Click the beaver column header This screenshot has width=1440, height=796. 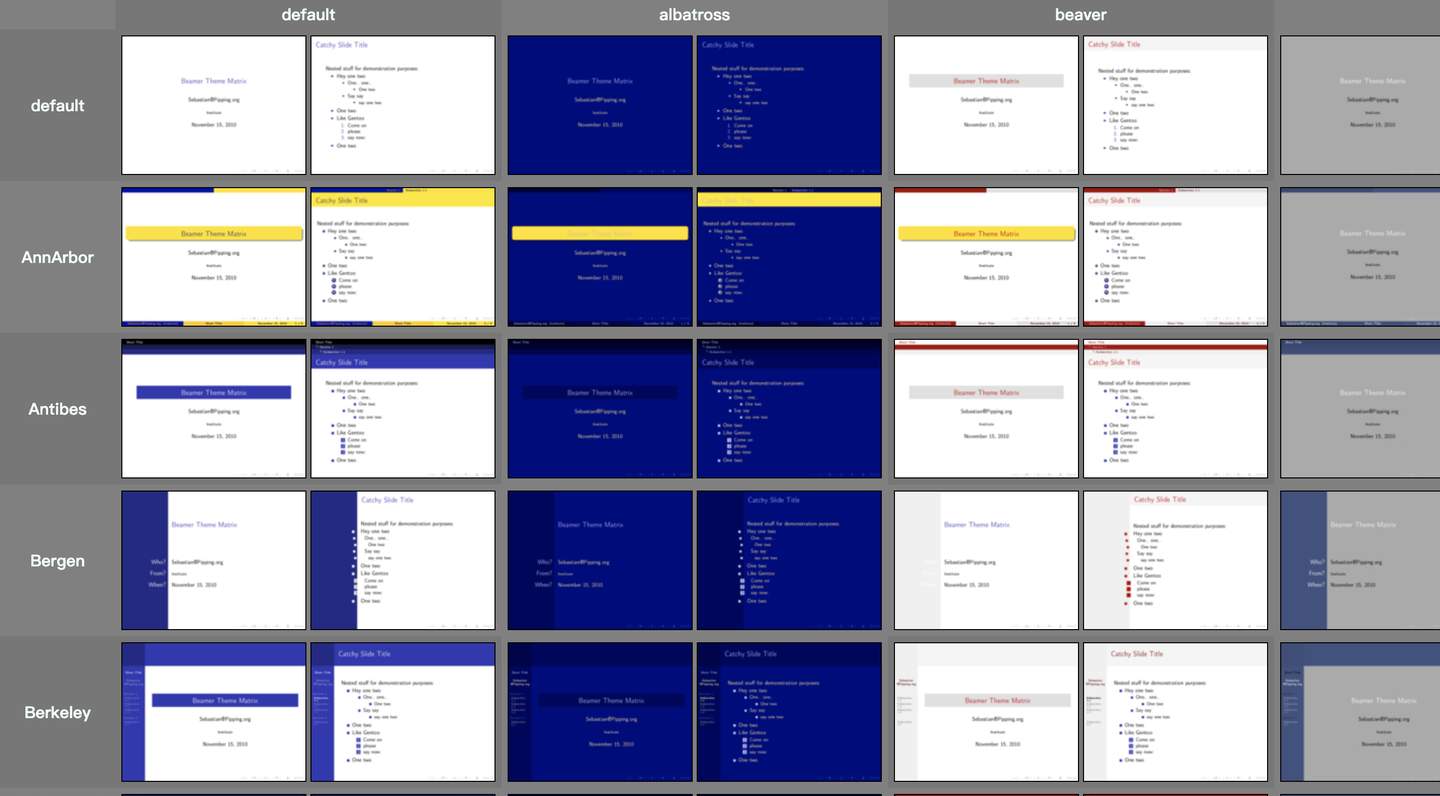coord(1080,15)
